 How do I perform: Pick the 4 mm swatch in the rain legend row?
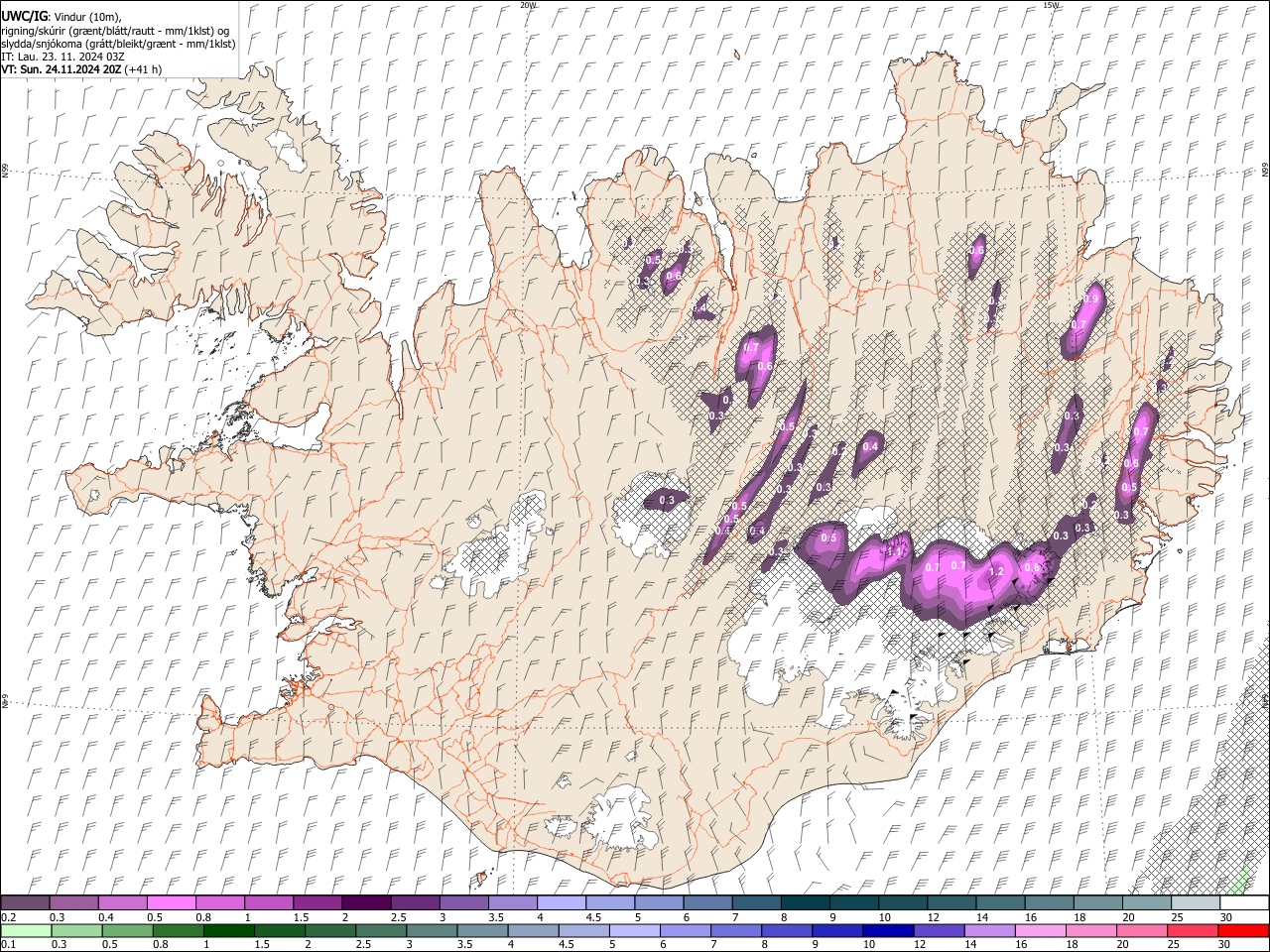[533, 930]
